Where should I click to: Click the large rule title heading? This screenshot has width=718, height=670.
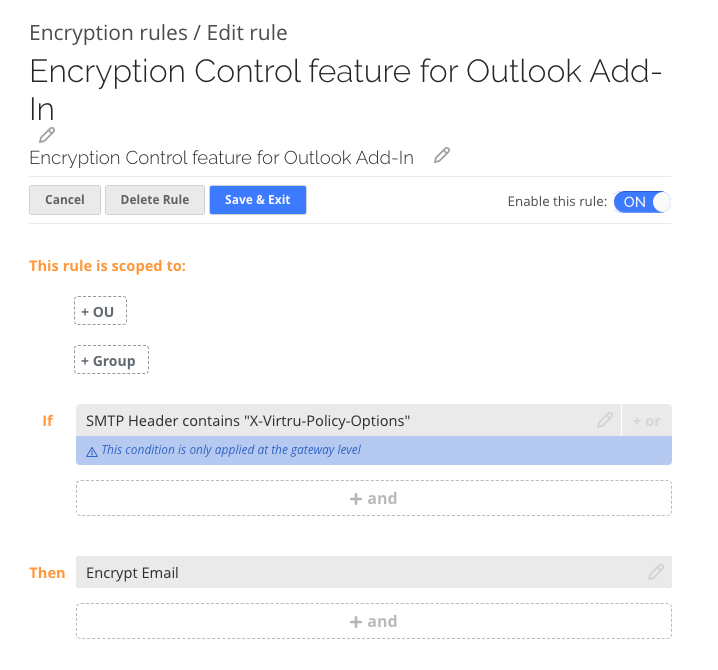[x=346, y=90]
